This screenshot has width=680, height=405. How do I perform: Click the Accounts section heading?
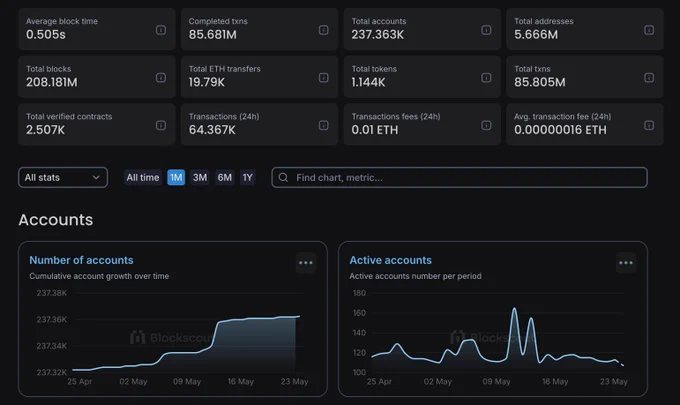[x=56, y=220]
